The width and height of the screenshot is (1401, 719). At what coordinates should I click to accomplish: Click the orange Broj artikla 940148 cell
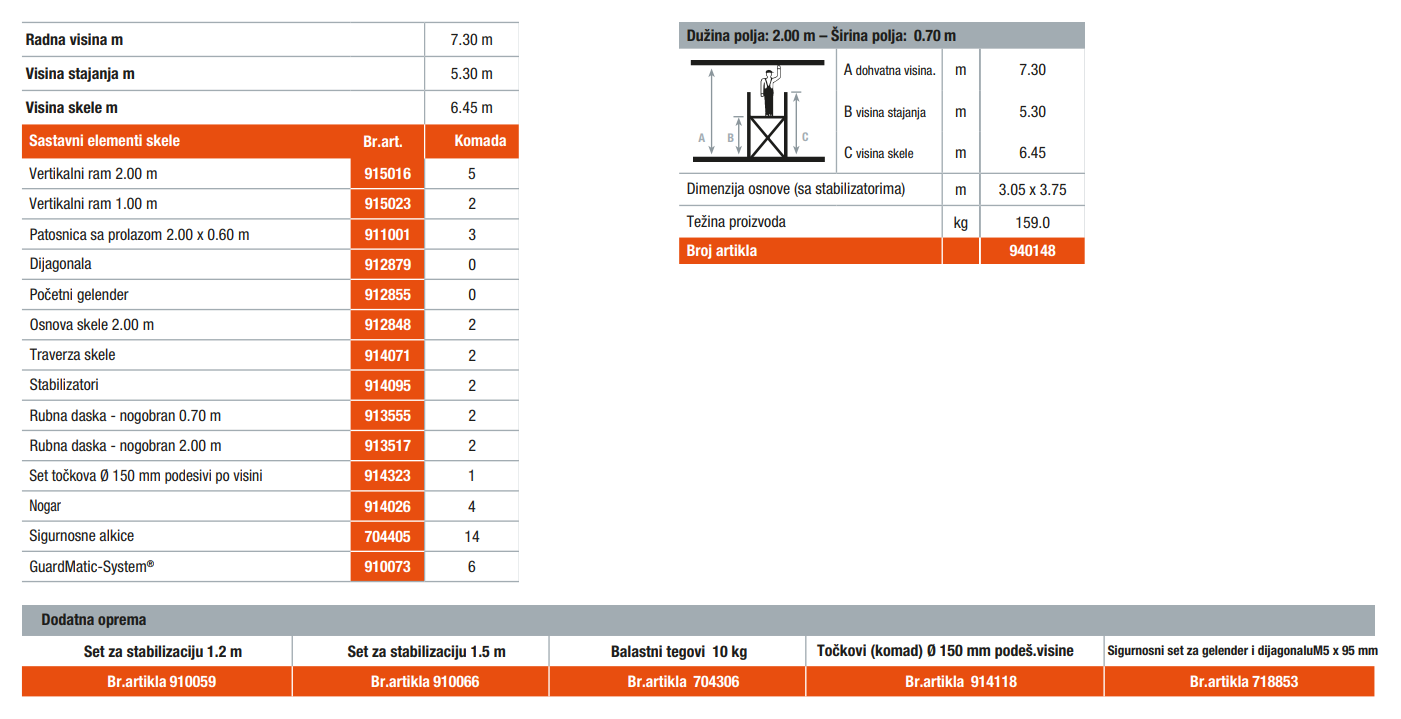pyautogui.click(x=1032, y=251)
